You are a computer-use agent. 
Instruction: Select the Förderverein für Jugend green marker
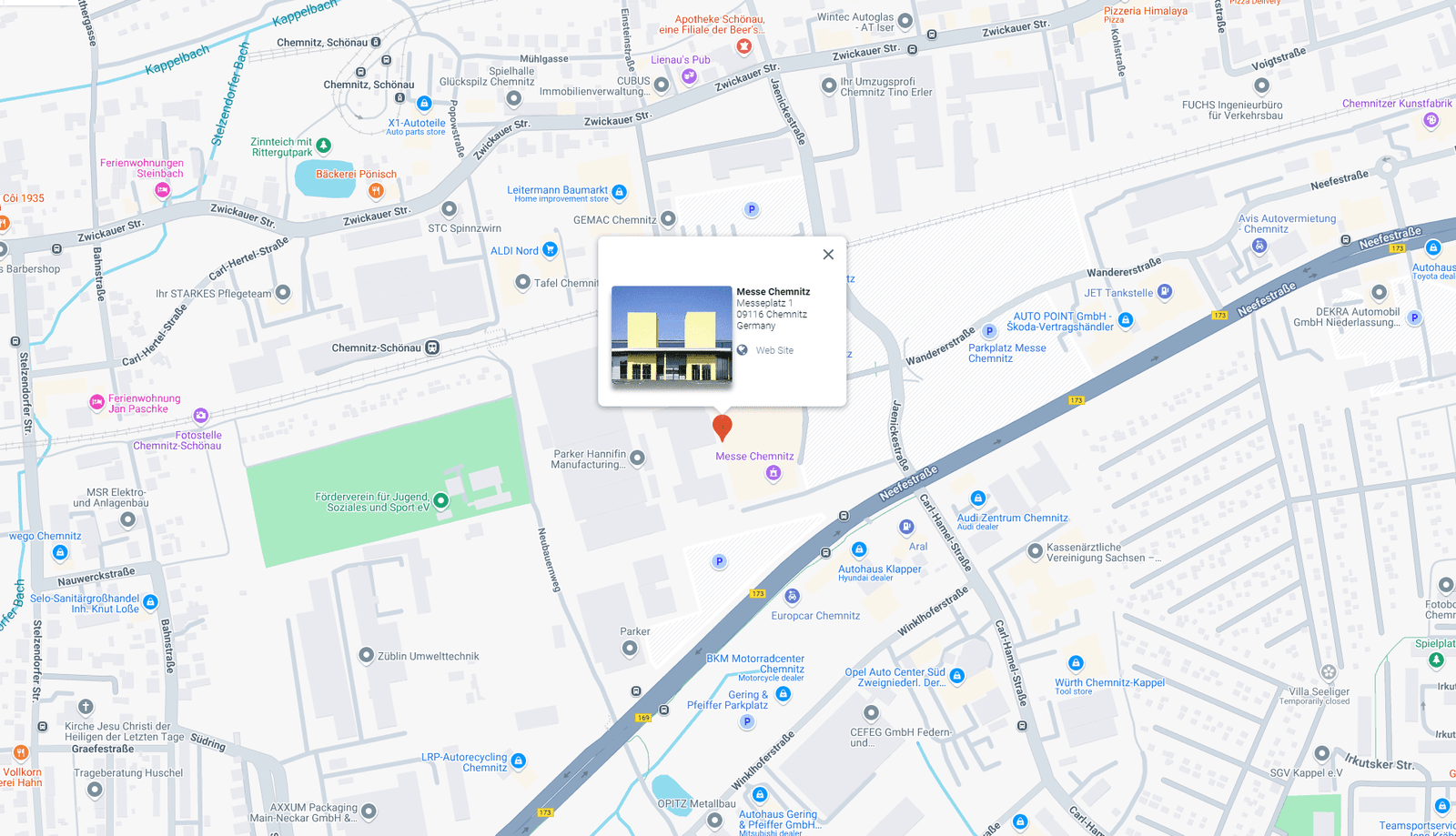[x=441, y=500]
